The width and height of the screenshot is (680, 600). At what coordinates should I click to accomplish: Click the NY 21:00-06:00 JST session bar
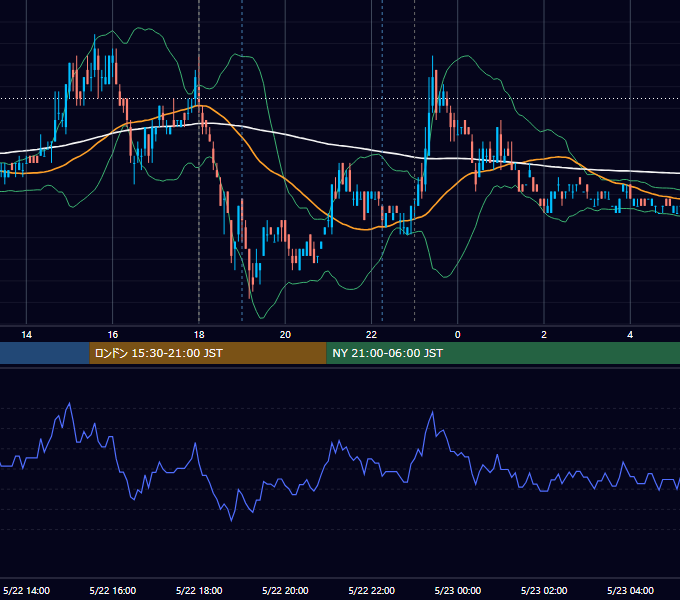[503, 353]
